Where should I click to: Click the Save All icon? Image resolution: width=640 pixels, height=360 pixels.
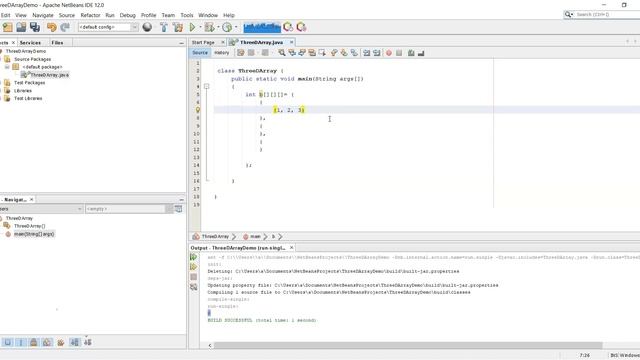35,27
